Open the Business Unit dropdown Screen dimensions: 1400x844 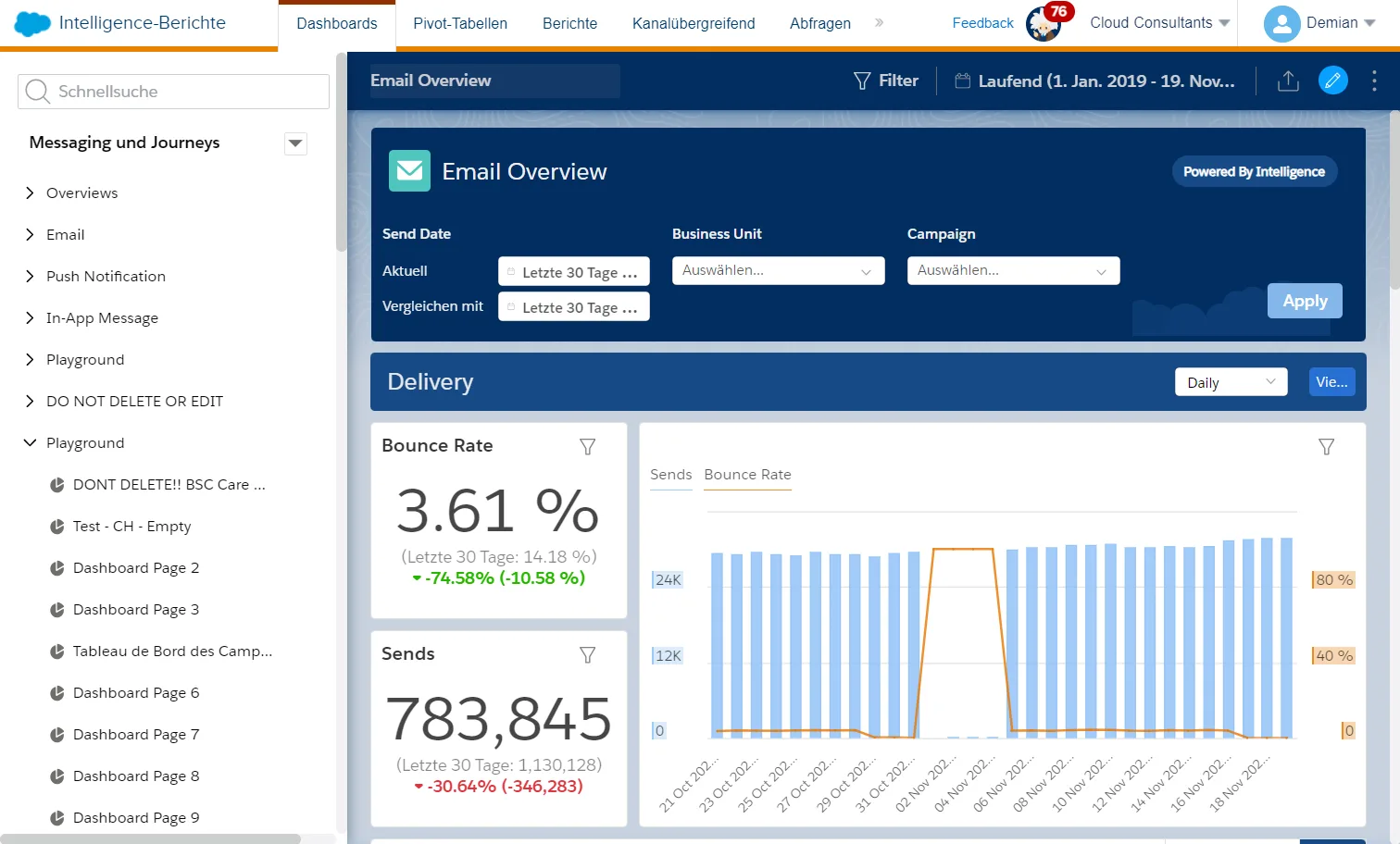point(778,271)
